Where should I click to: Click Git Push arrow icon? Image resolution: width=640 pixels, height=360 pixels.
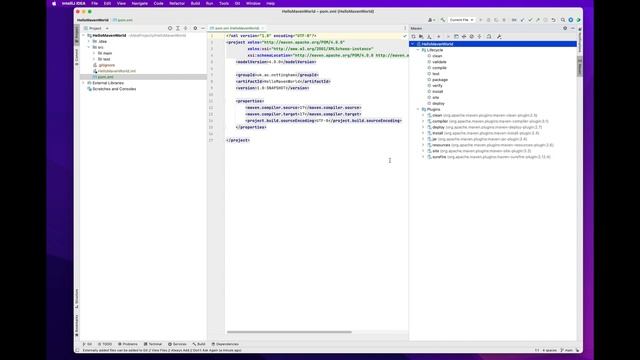(x=538, y=20)
